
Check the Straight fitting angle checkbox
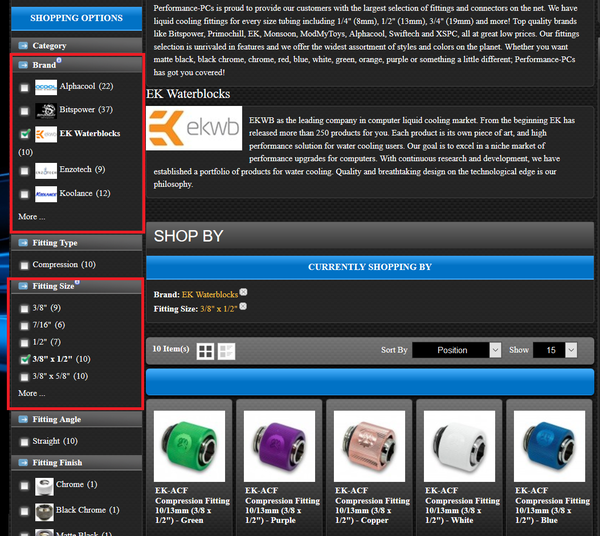point(24,442)
